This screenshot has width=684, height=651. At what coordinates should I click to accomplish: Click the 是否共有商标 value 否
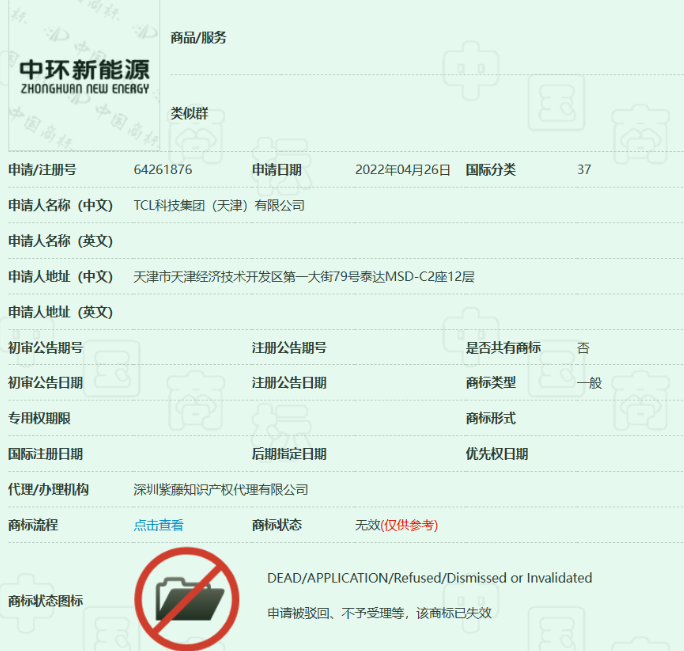pos(583,348)
